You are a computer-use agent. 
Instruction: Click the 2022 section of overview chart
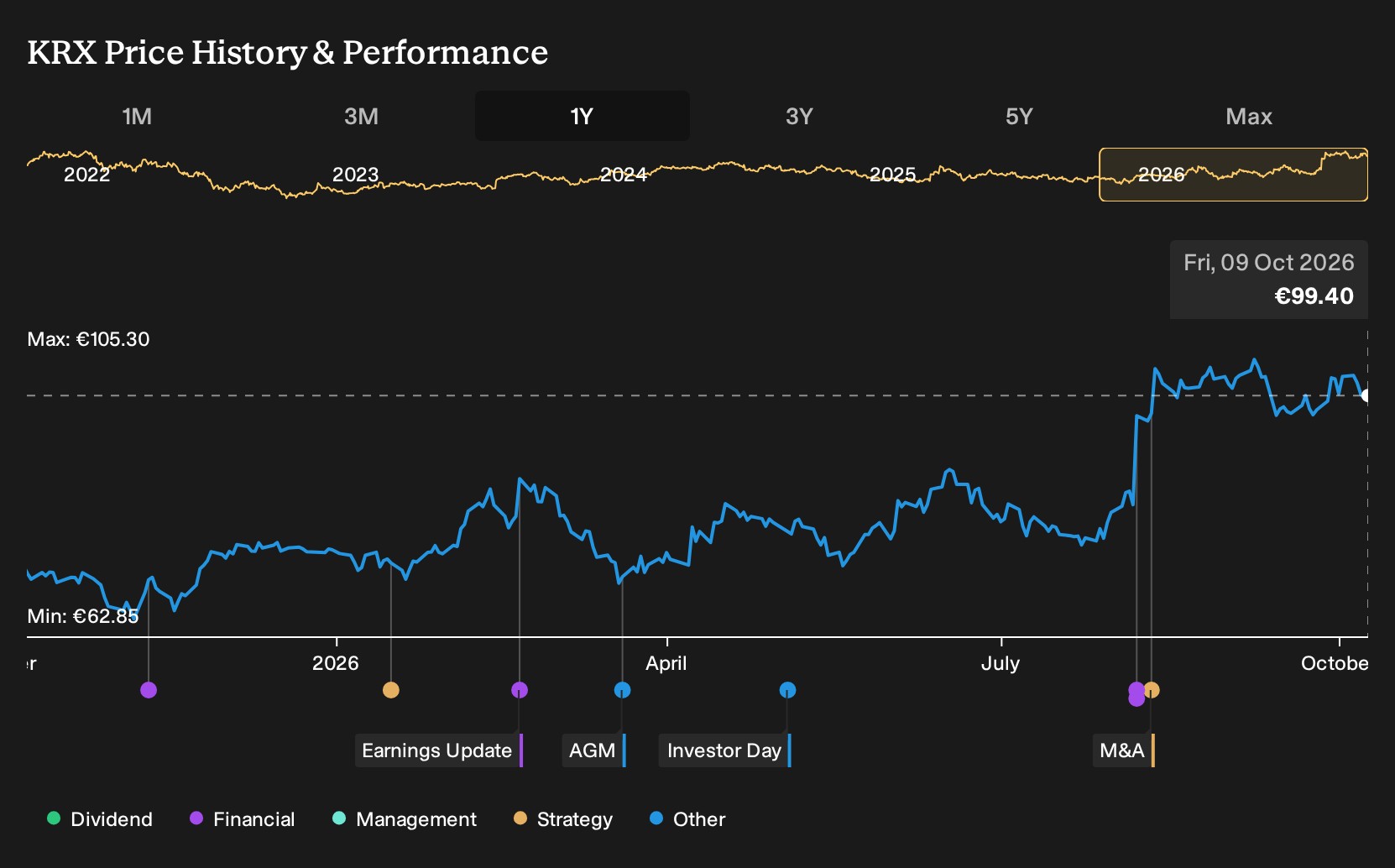pyautogui.click(x=87, y=175)
